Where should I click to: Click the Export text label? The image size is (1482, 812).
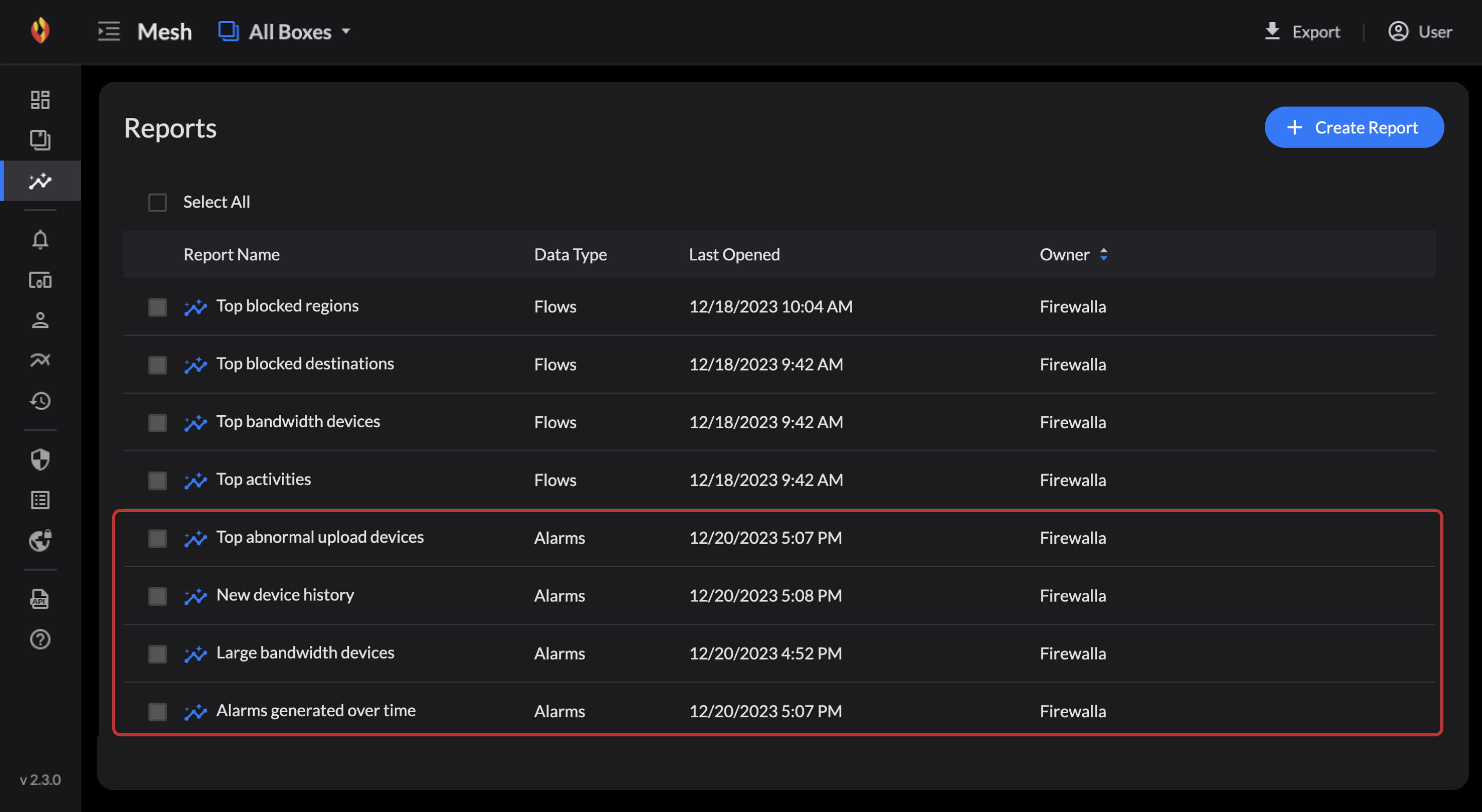pos(1316,32)
